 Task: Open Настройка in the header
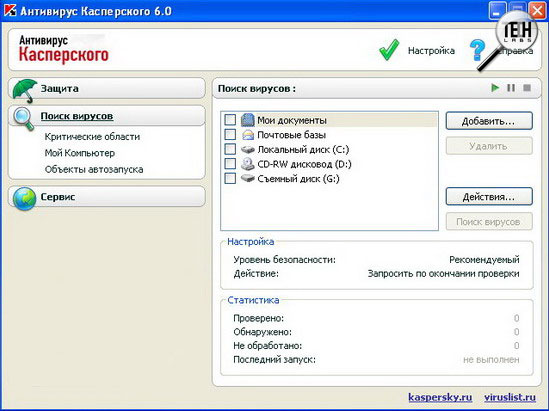(x=431, y=51)
